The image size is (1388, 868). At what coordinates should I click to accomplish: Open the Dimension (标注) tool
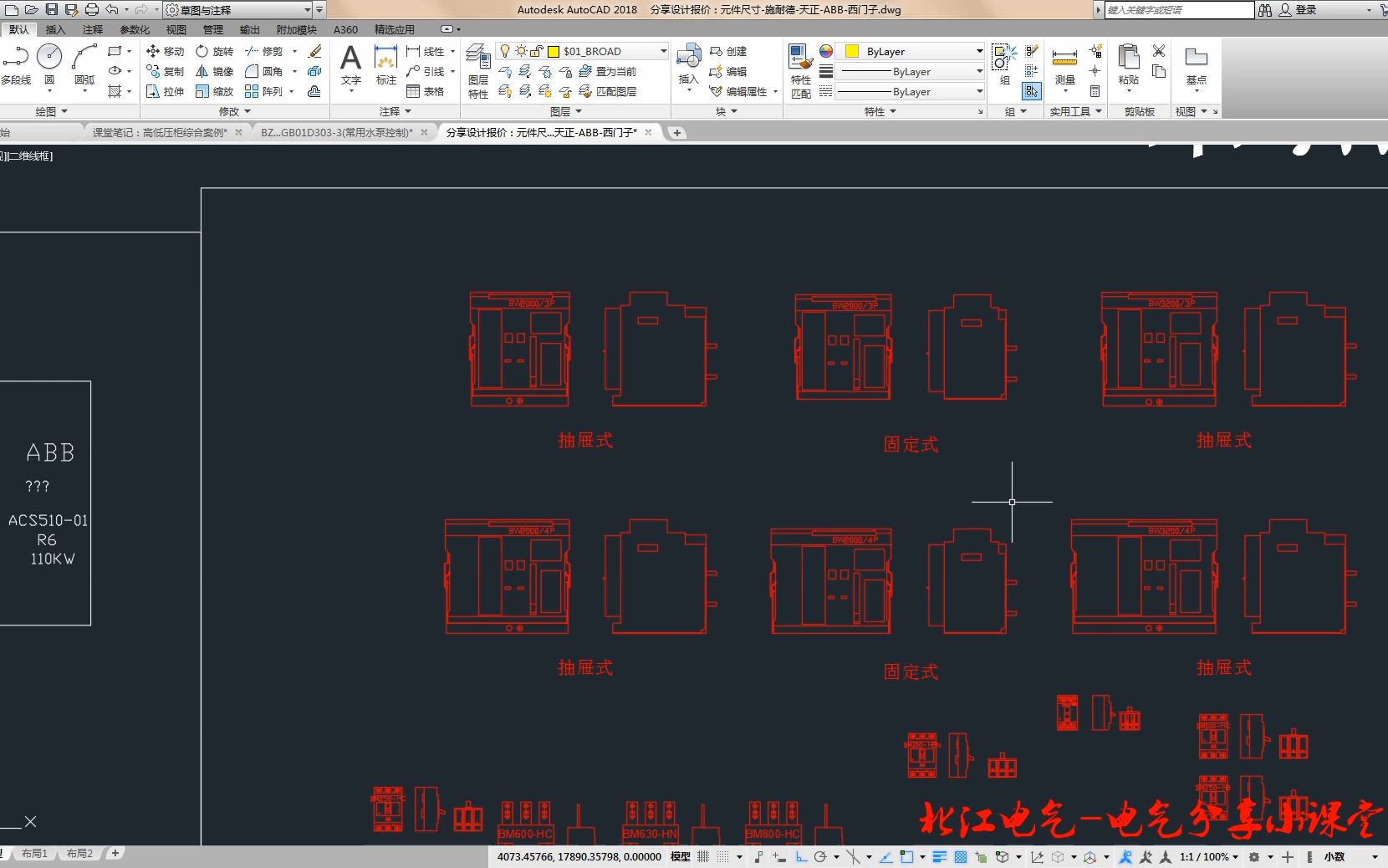[x=385, y=65]
